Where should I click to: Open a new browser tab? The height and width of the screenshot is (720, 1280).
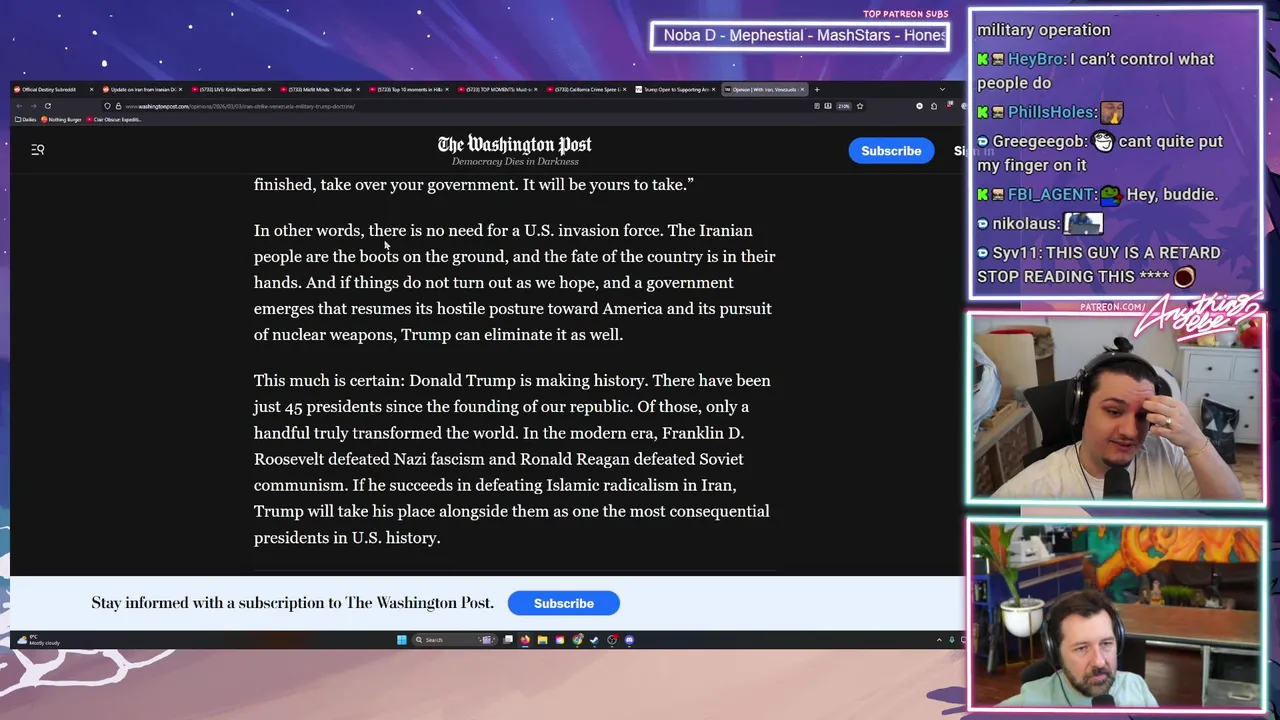(817, 89)
